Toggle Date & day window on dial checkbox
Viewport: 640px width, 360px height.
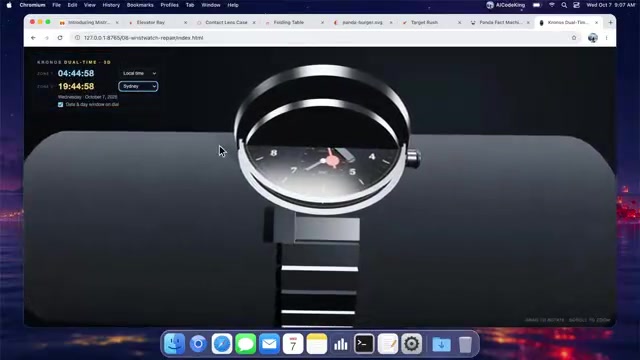point(60,104)
